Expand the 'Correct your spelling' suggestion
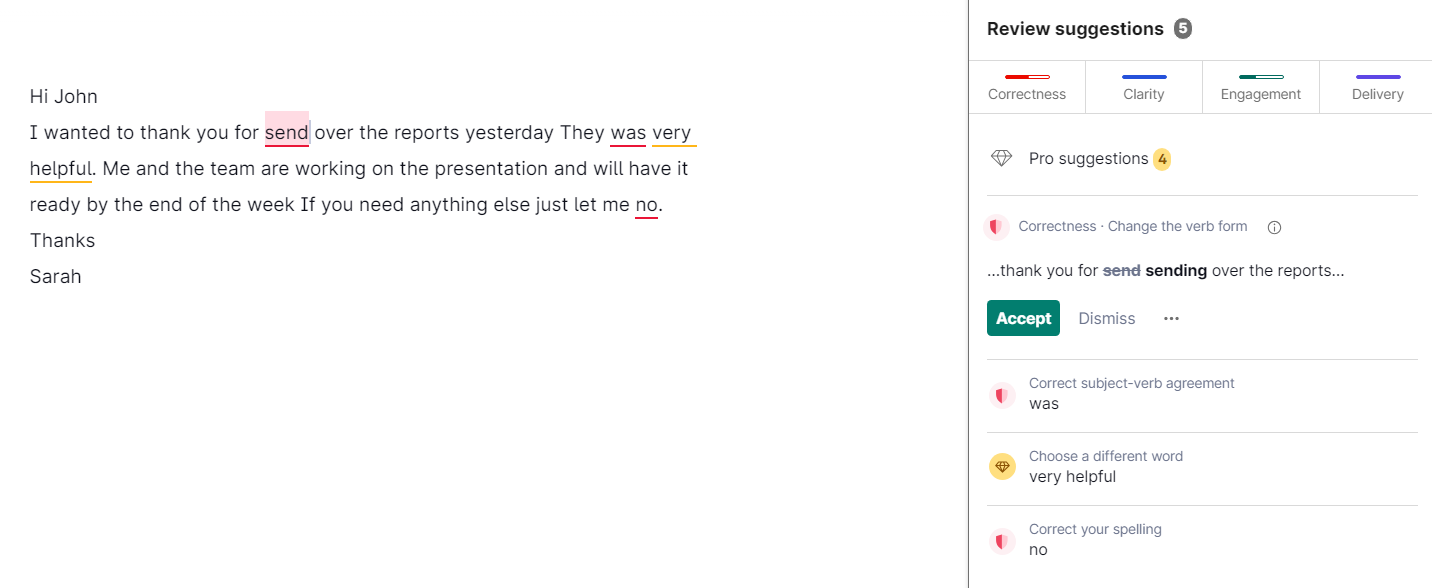 (x=1095, y=540)
